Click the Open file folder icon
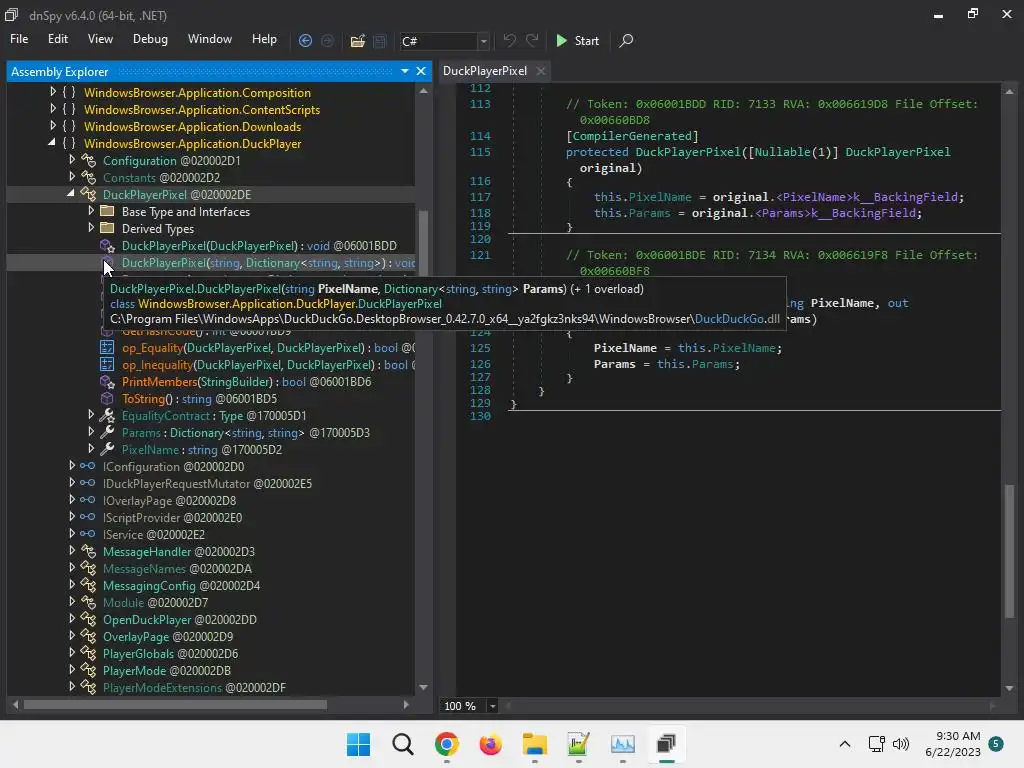 [x=357, y=41]
